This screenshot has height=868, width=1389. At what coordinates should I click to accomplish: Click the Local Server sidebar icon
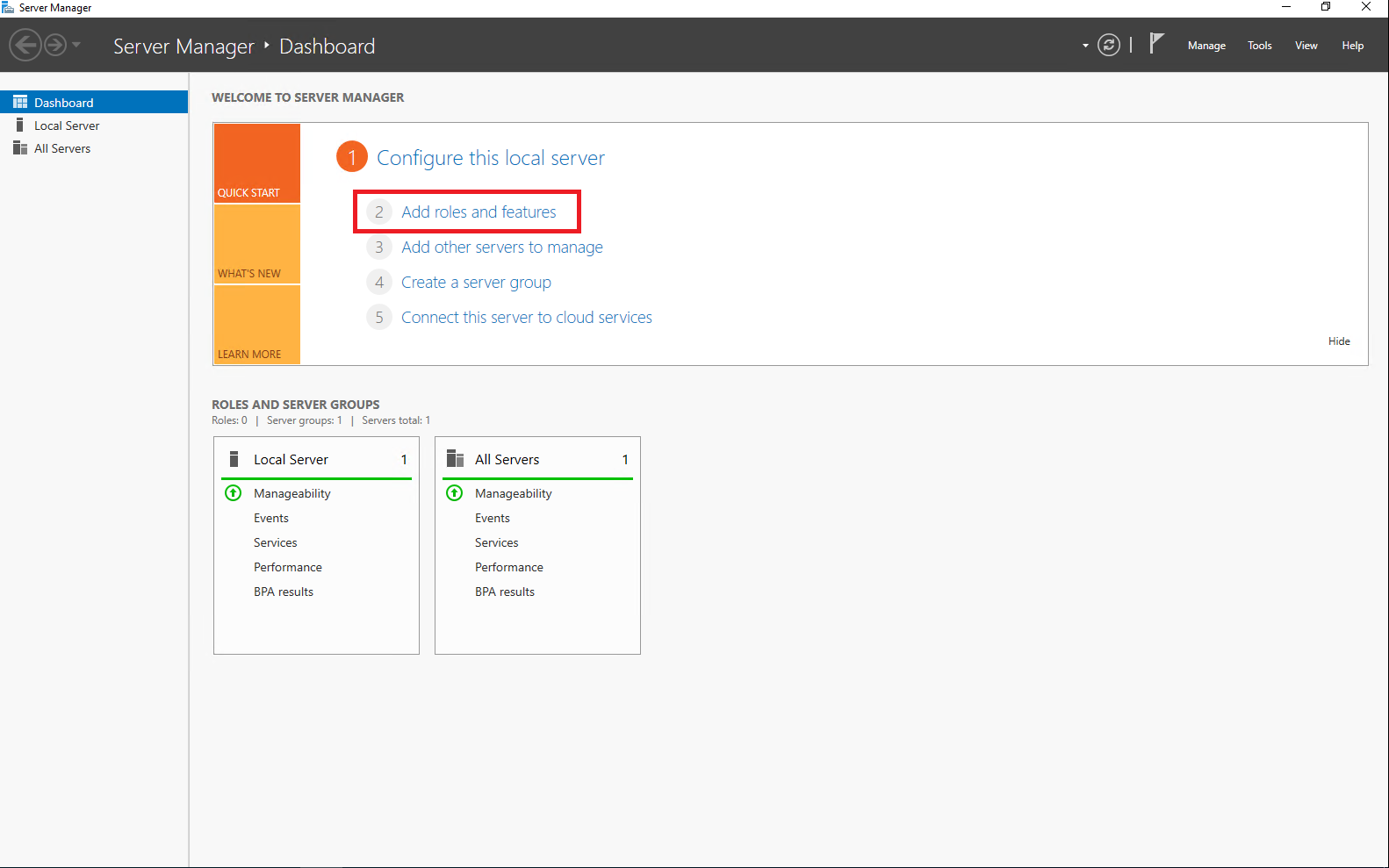(19, 125)
